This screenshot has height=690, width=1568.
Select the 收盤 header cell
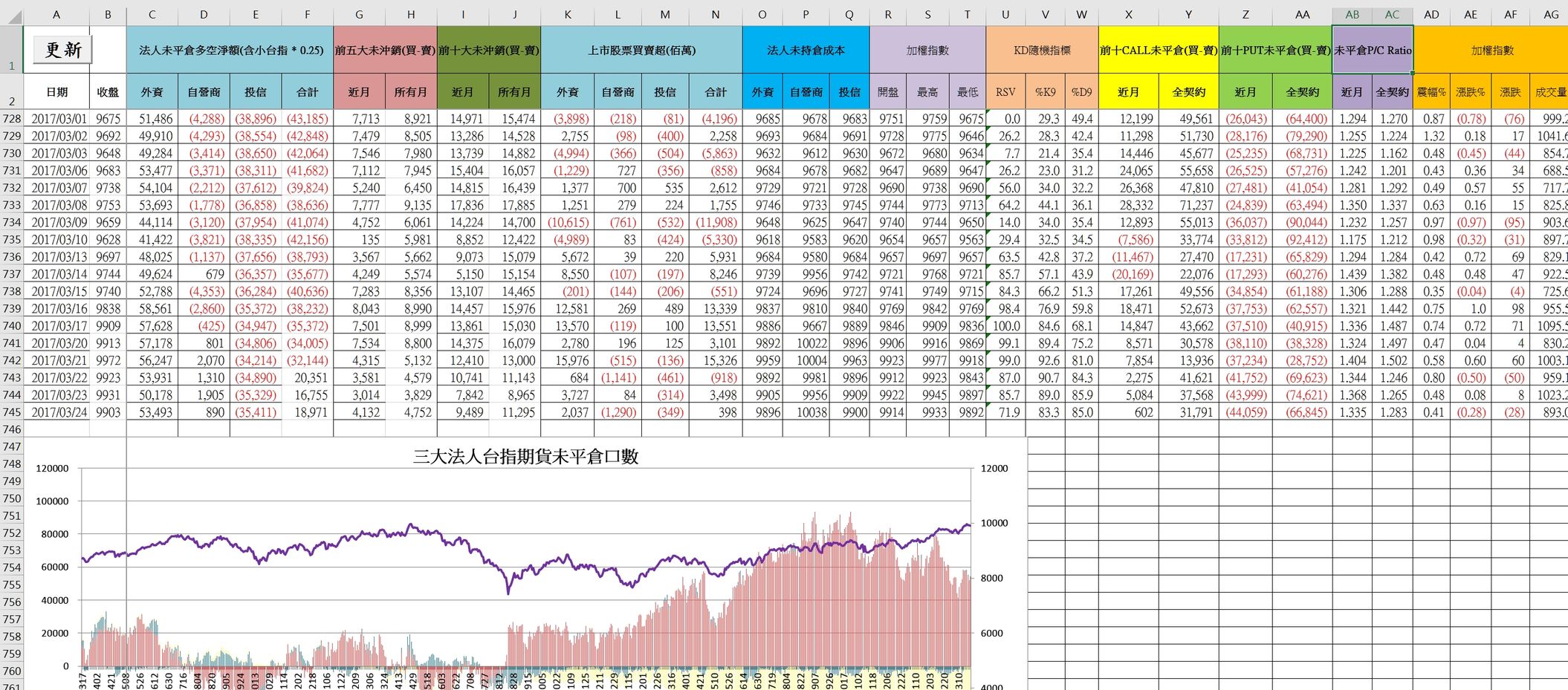click(108, 92)
